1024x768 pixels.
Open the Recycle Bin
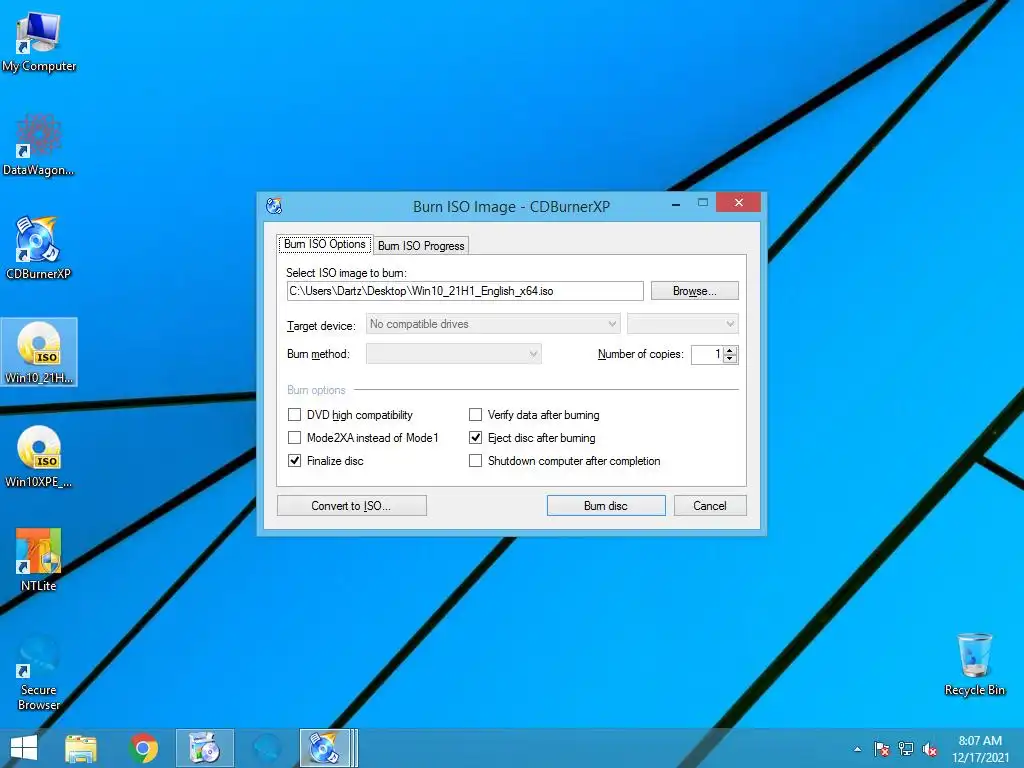(x=974, y=664)
